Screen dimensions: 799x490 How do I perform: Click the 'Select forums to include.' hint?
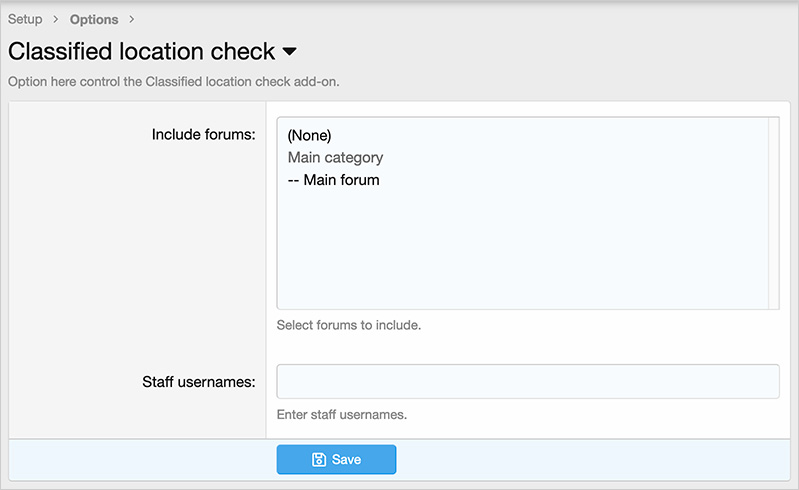pos(348,325)
